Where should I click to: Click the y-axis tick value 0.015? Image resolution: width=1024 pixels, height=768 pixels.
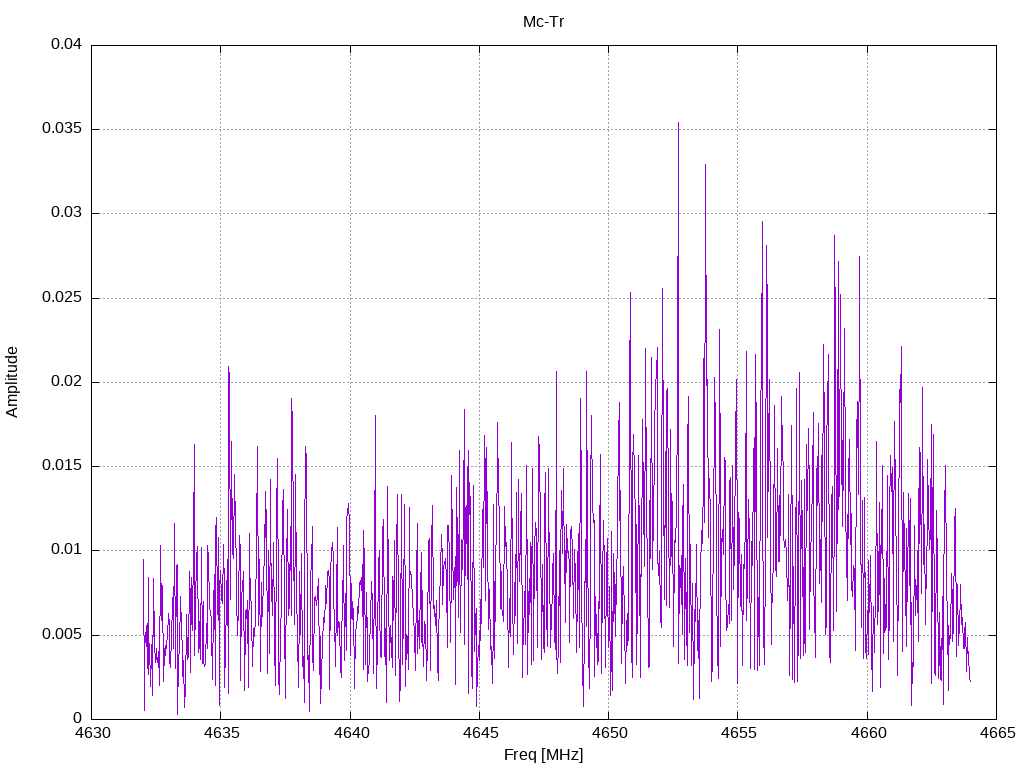62,466
